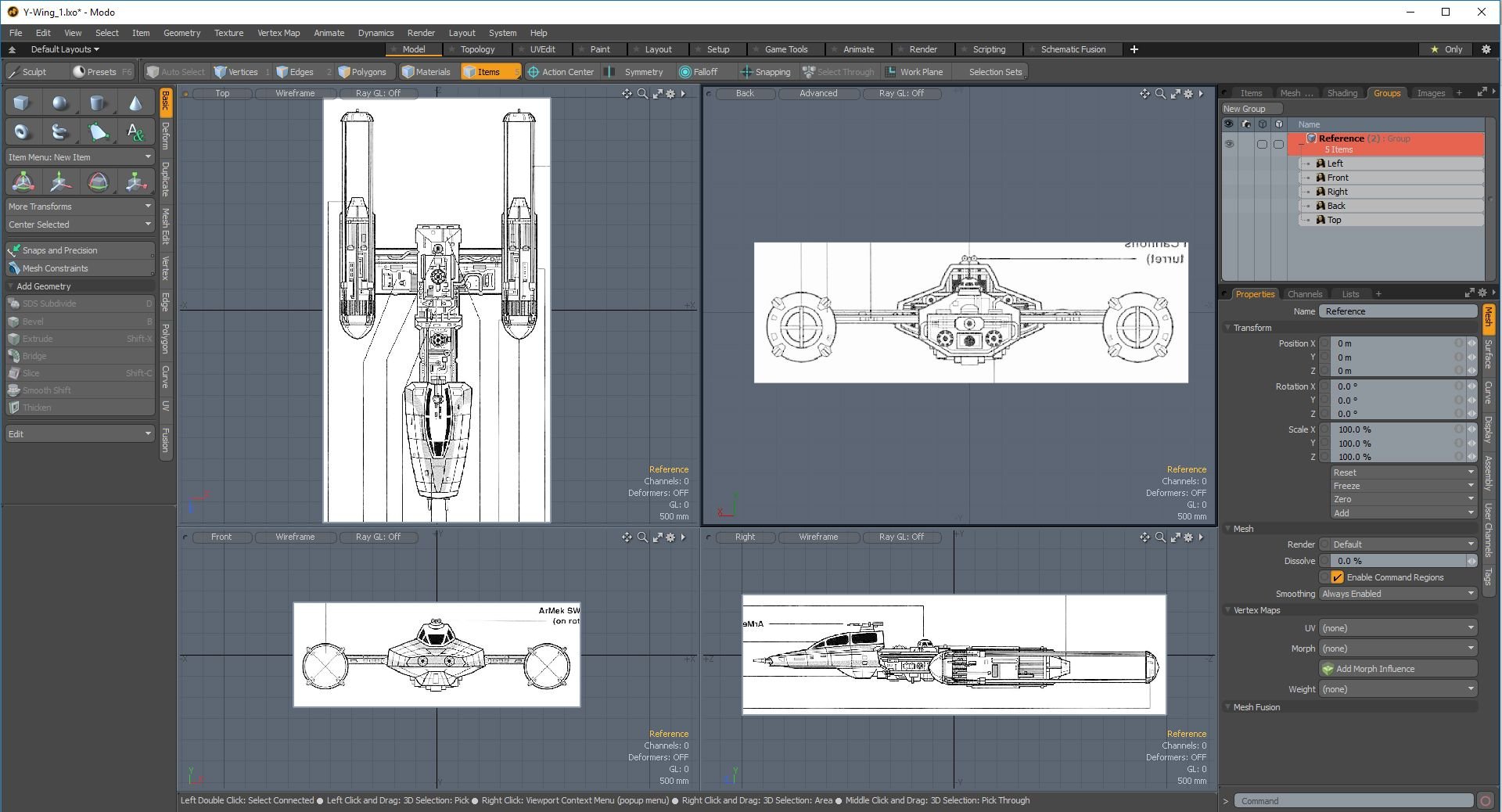Screen dimensions: 1502x812
Task: Switch to the Shading tab
Action: click(1342, 93)
